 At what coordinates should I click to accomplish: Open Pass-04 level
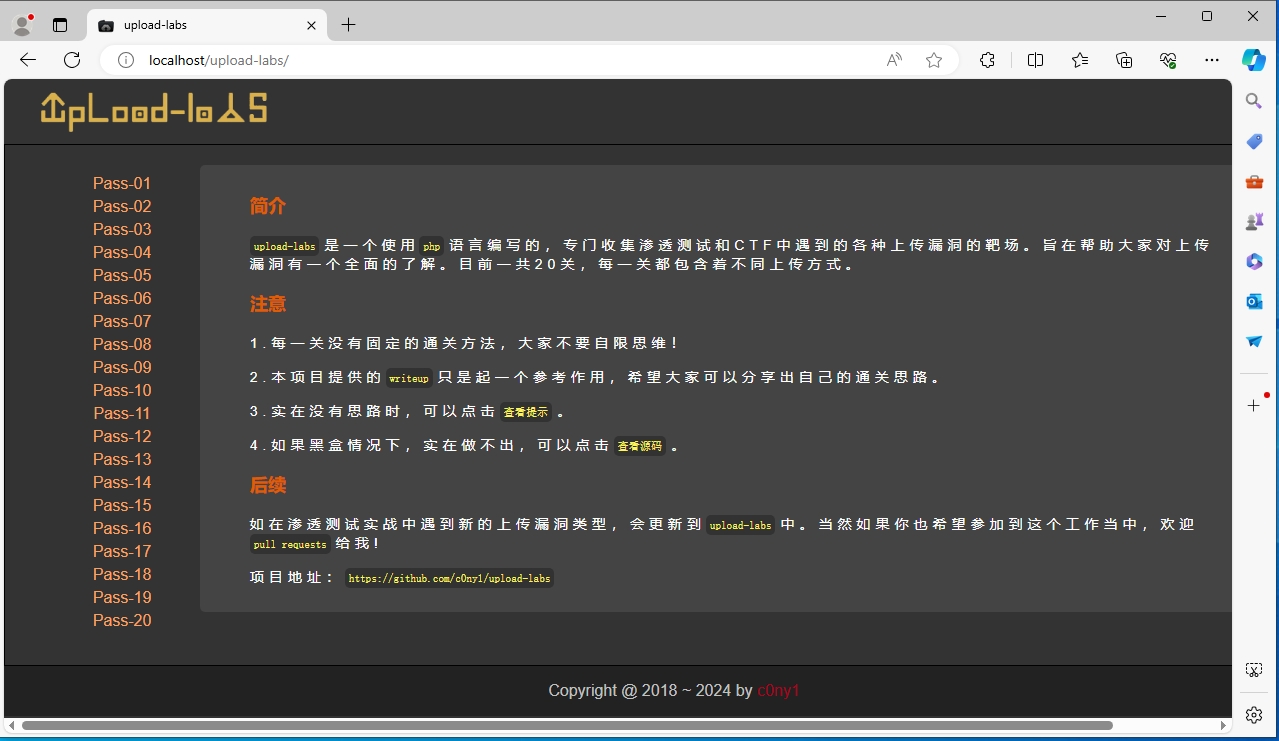pos(122,252)
